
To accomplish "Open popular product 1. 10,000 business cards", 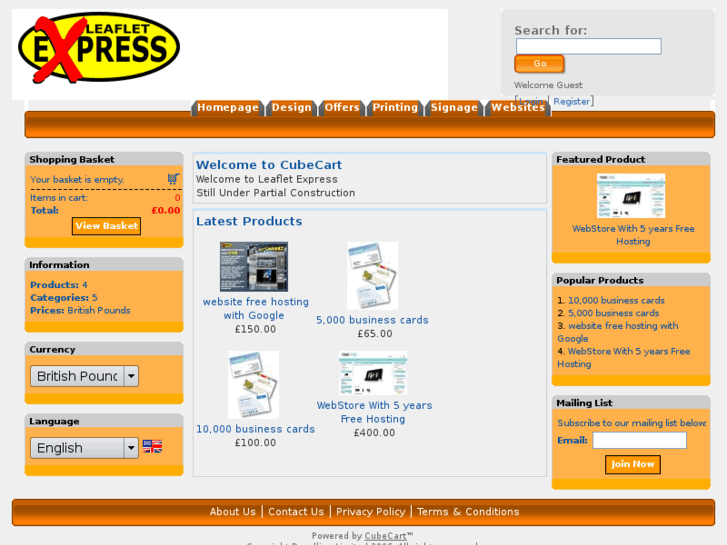I will pos(616,301).
